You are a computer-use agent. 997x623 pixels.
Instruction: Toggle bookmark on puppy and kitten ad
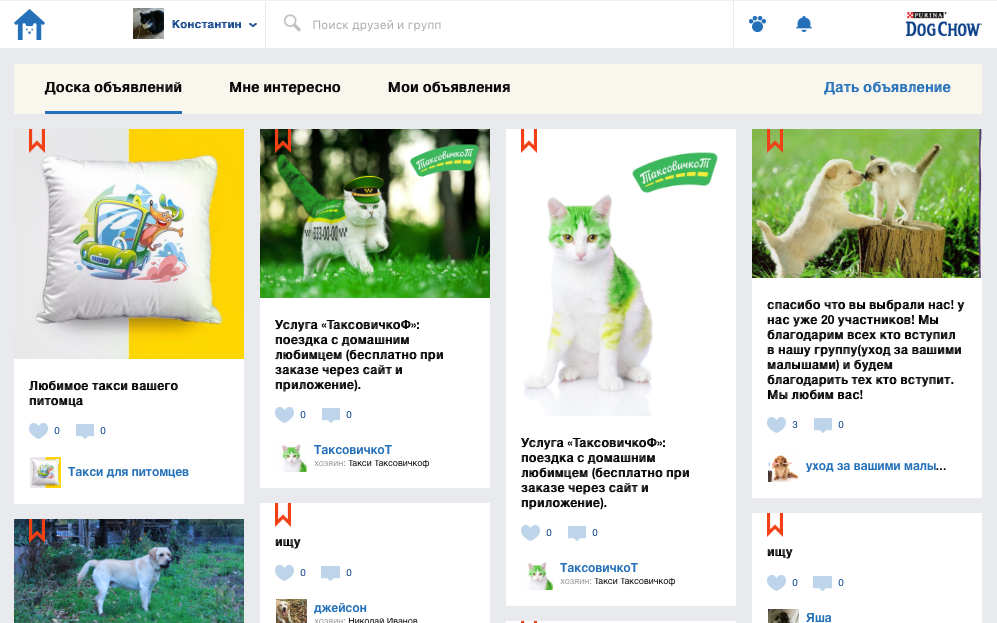point(775,140)
